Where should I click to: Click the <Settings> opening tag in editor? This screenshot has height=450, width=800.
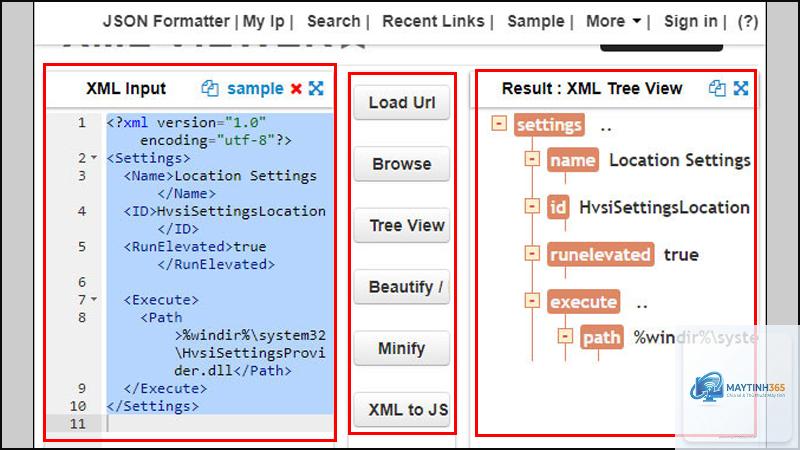pos(148,158)
